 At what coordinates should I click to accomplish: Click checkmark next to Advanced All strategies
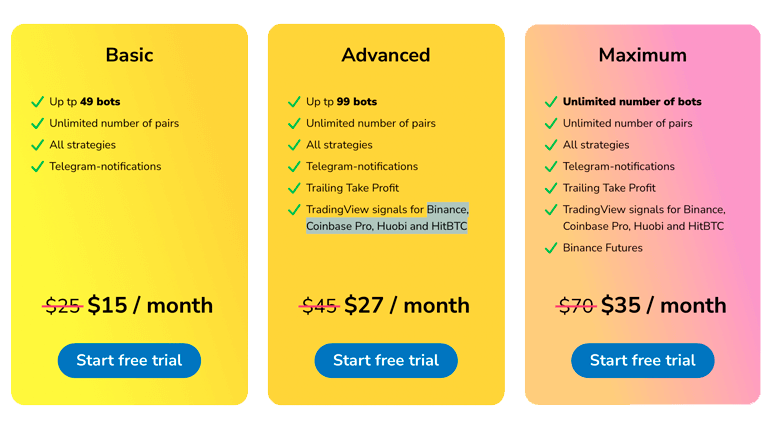click(x=294, y=145)
